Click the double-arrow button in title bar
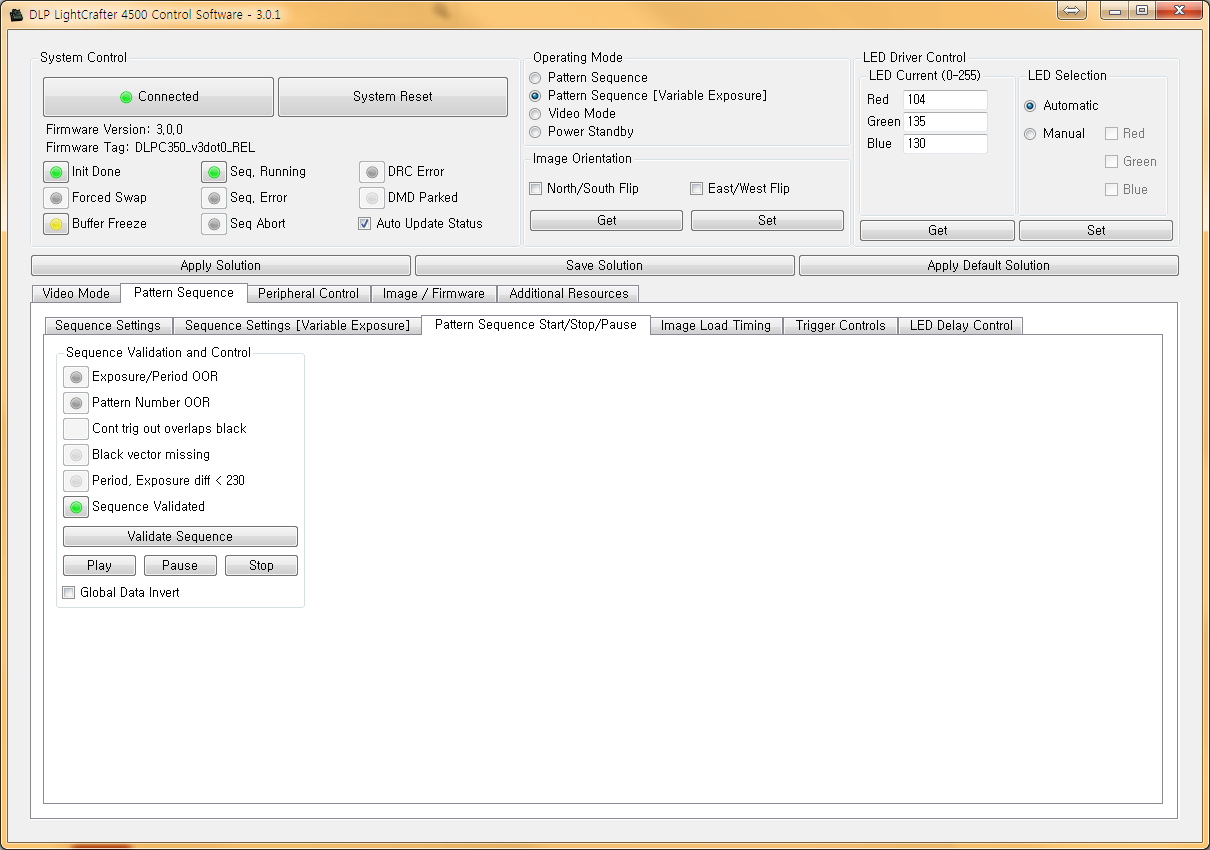The image size is (1210, 850). (x=1071, y=10)
